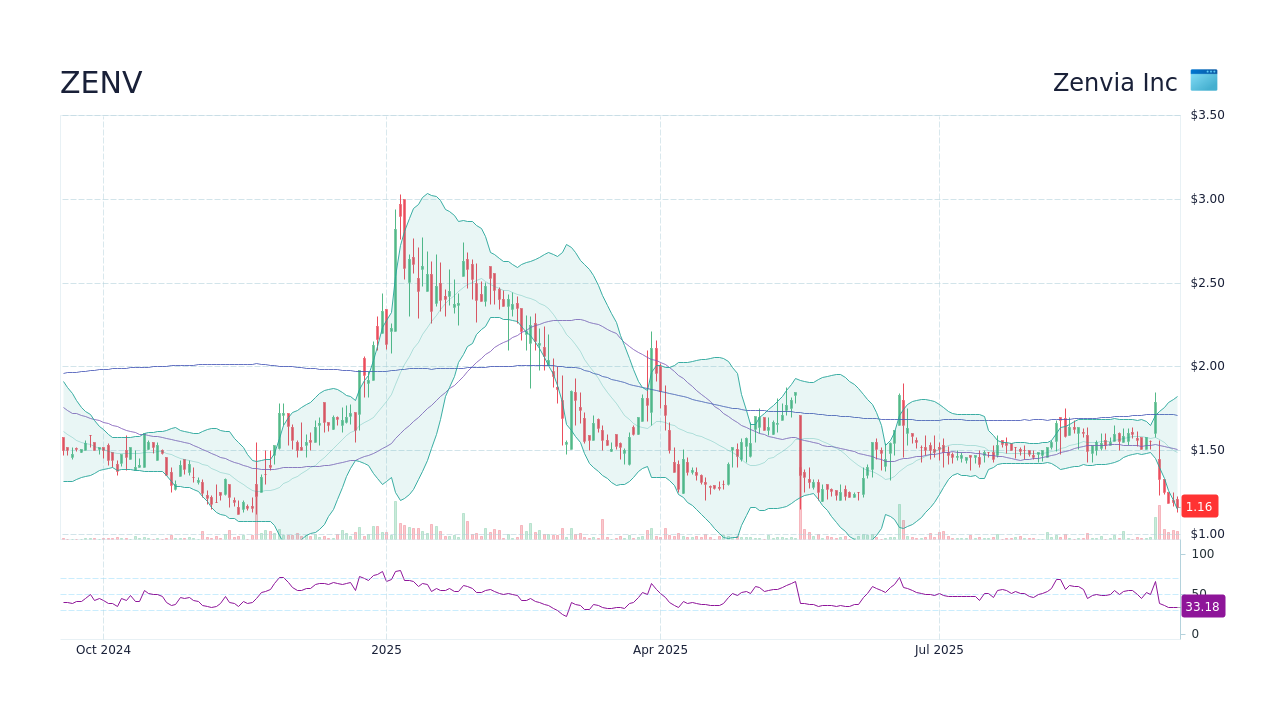
Task: Switch to the ZENV ticker header
Action: coord(101,82)
